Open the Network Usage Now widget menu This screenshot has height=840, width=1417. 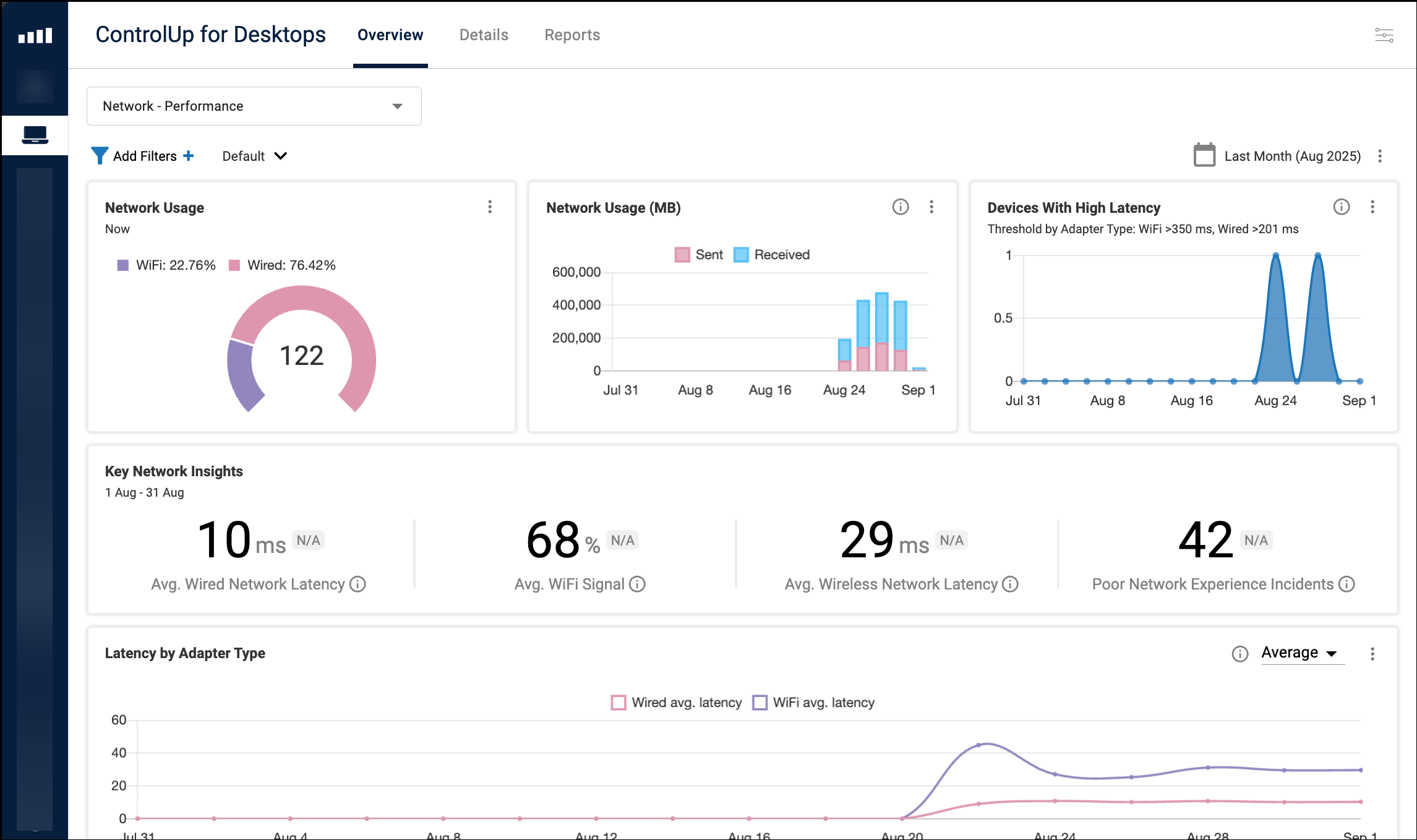point(490,207)
